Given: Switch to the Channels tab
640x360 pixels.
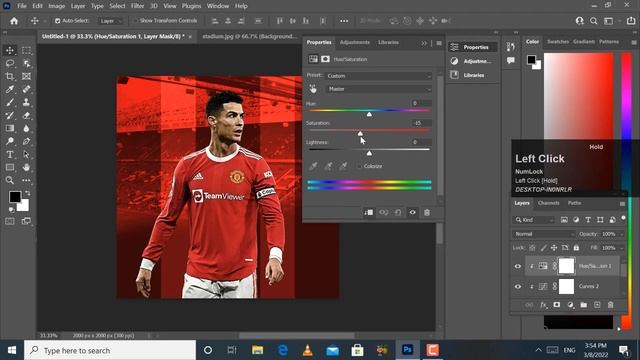Looking at the screenshot, I should [549, 203].
